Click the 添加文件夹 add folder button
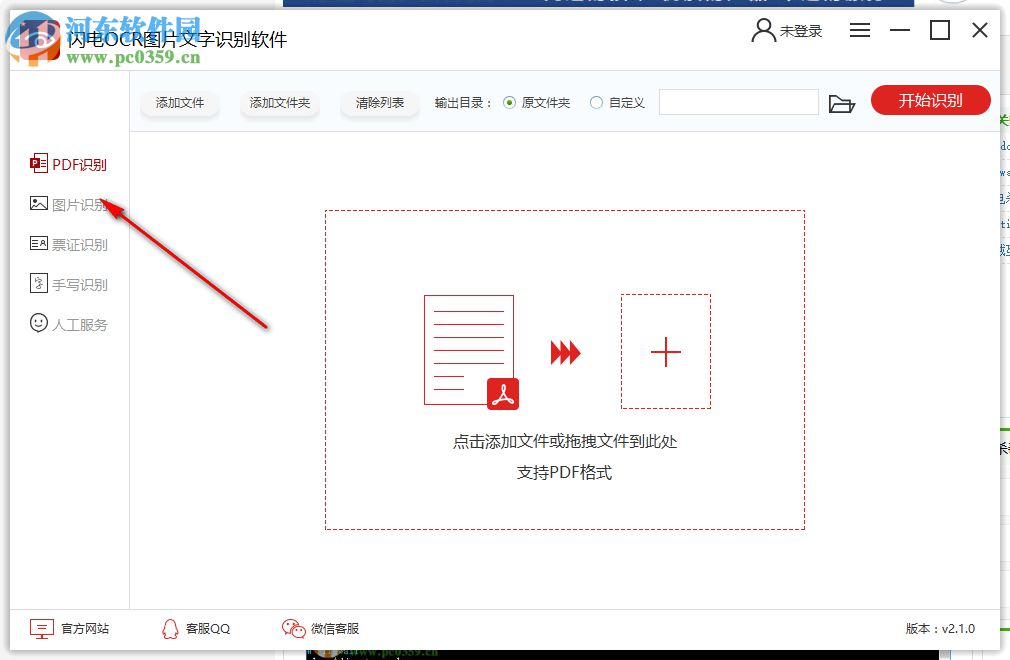 tap(280, 101)
